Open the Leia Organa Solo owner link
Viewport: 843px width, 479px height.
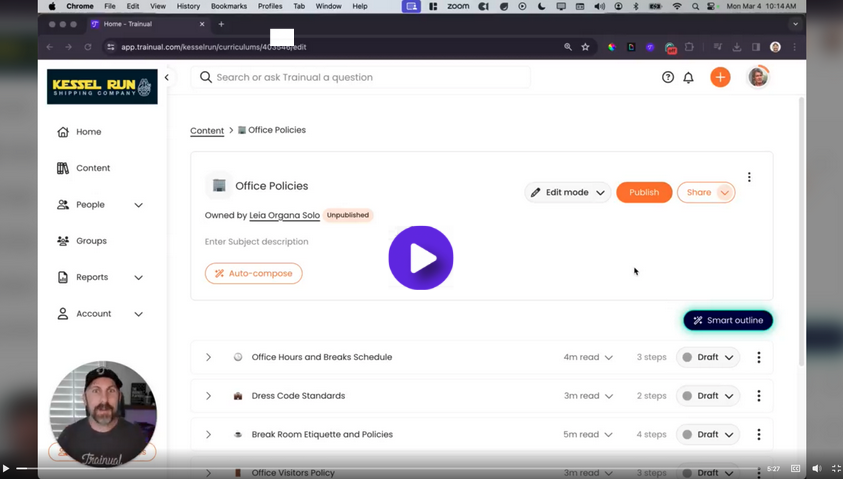click(284, 215)
